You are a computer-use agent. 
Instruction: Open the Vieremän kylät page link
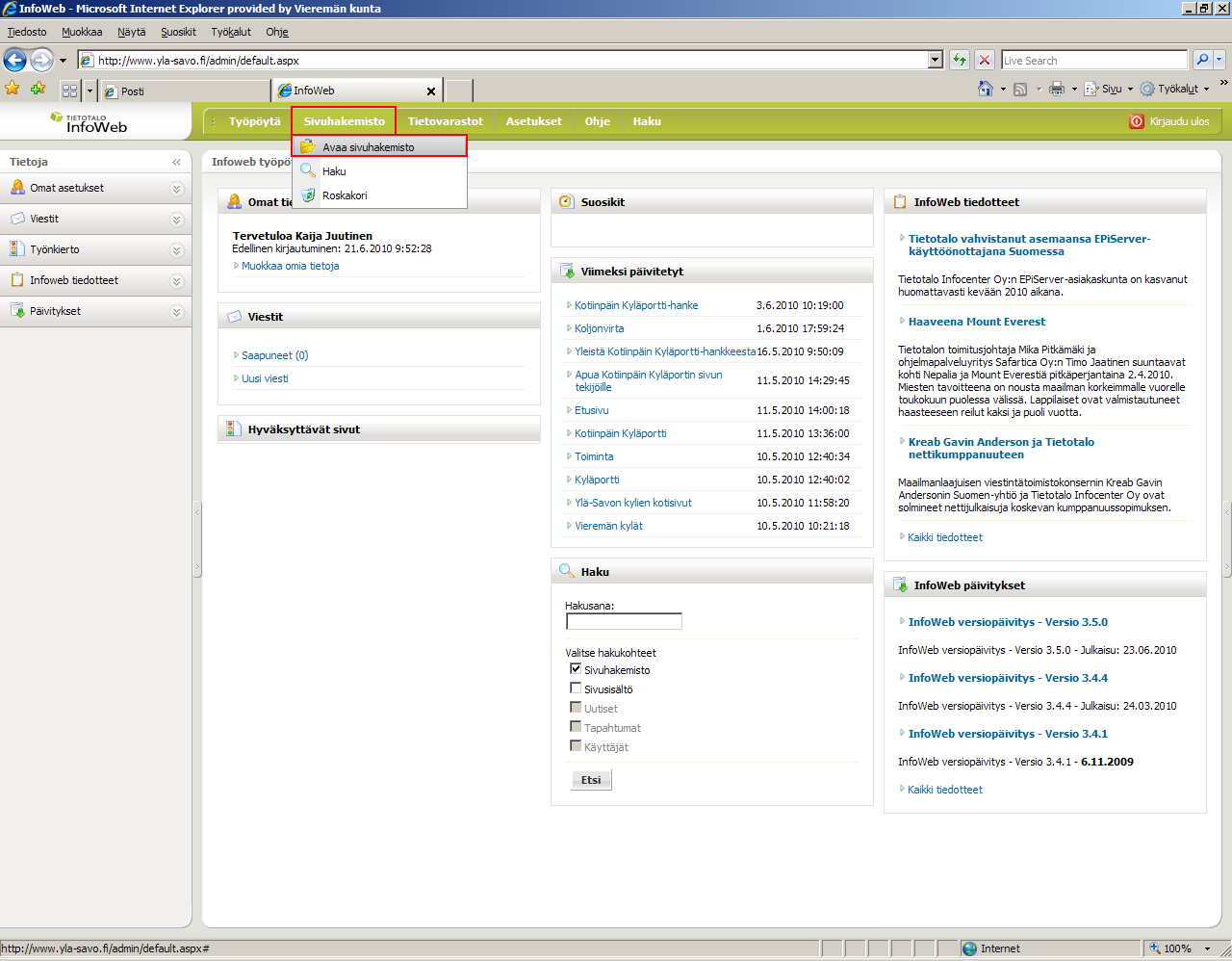[x=608, y=526]
